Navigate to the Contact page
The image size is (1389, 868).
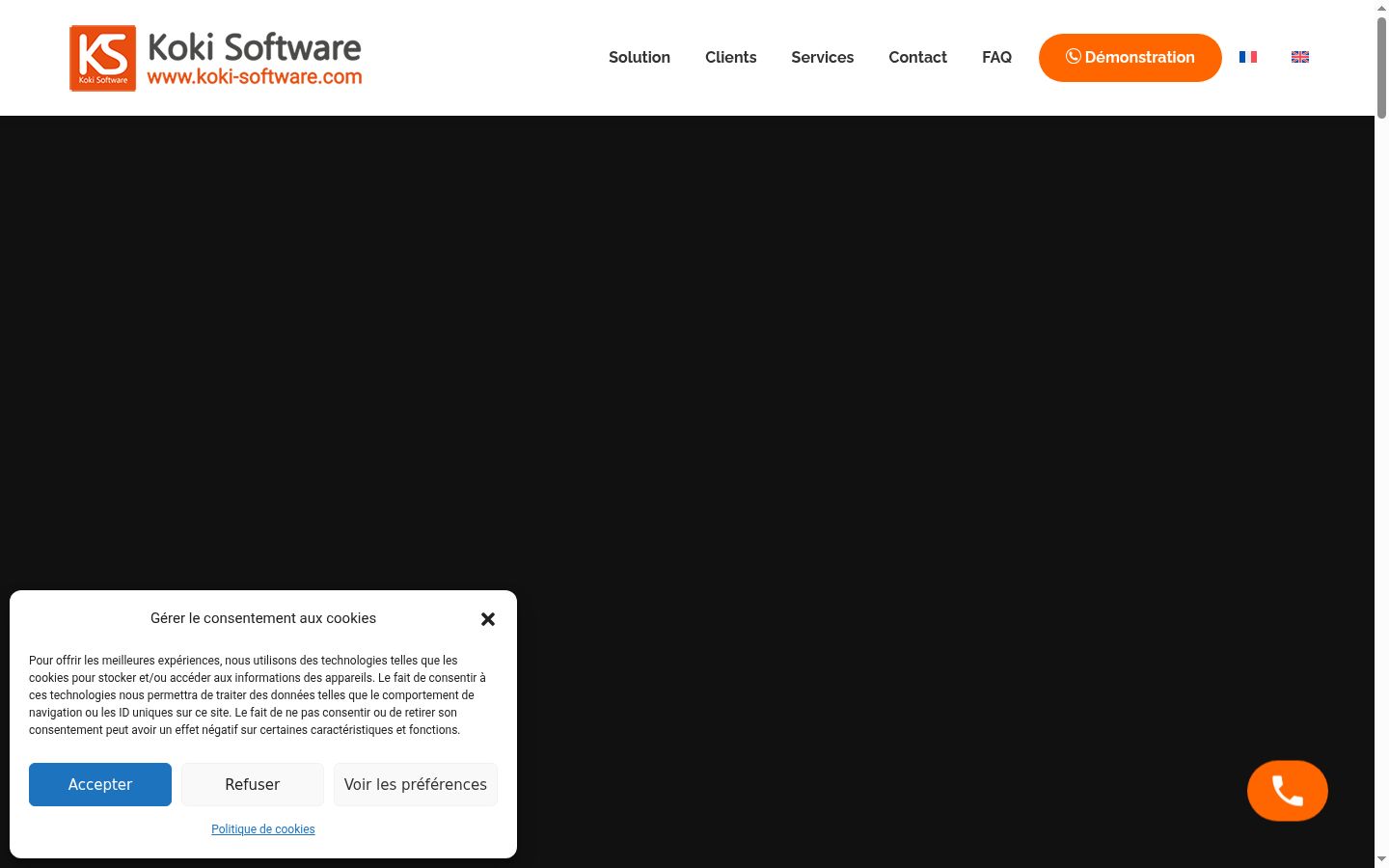point(918,57)
